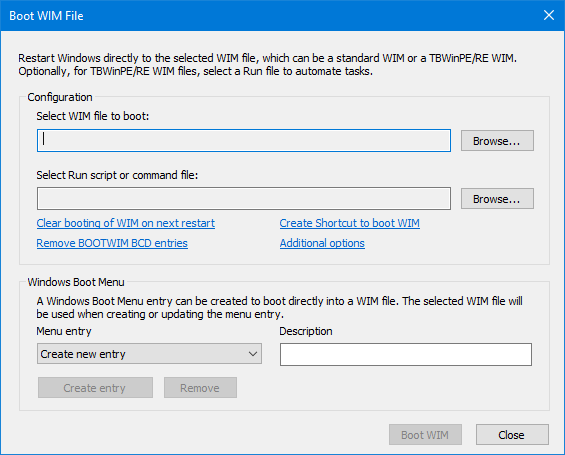Click the Menu entry label
The width and height of the screenshot is (565, 455).
pos(64,331)
